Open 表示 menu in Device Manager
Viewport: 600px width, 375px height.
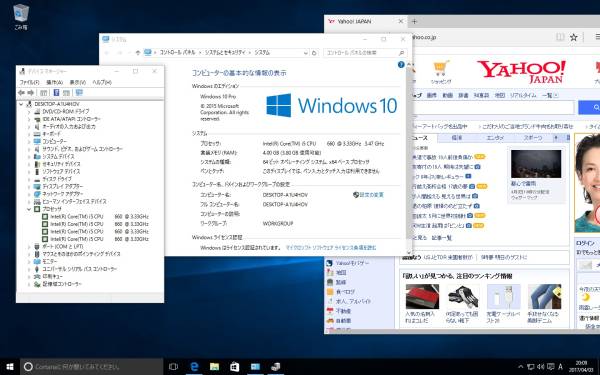pos(77,82)
